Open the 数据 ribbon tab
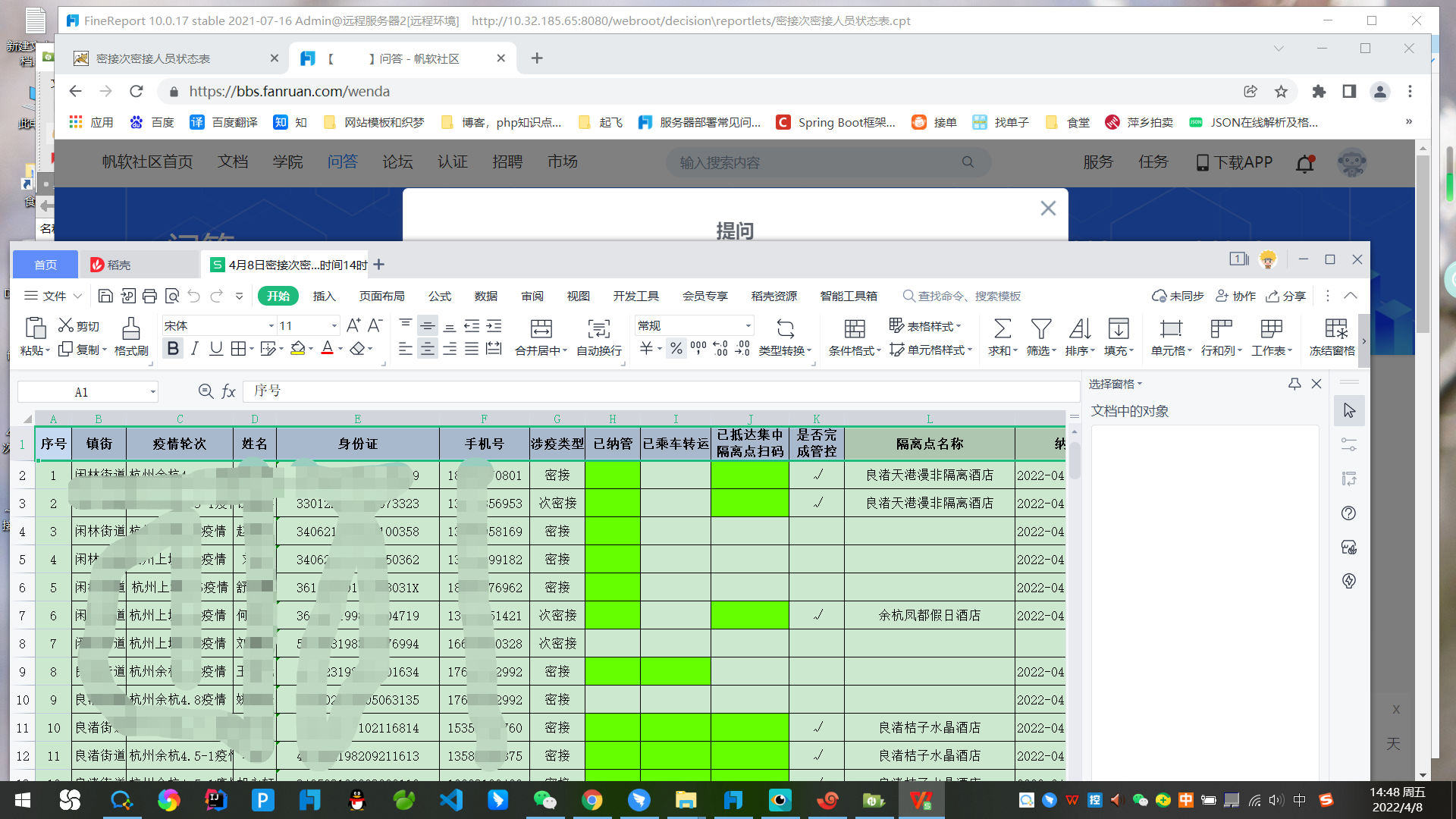This screenshot has height=819, width=1456. click(x=485, y=296)
